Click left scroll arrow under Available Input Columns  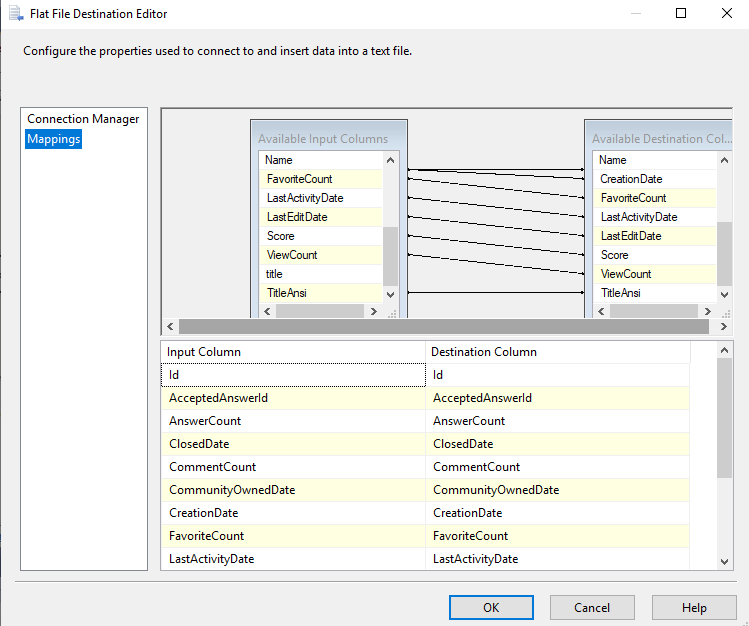click(x=266, y=312)
